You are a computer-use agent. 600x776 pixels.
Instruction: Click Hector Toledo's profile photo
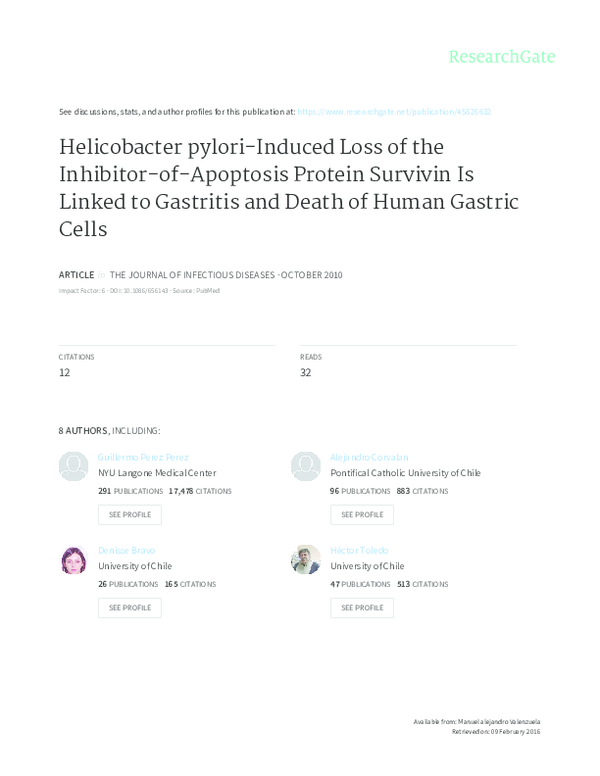point(305,559)
